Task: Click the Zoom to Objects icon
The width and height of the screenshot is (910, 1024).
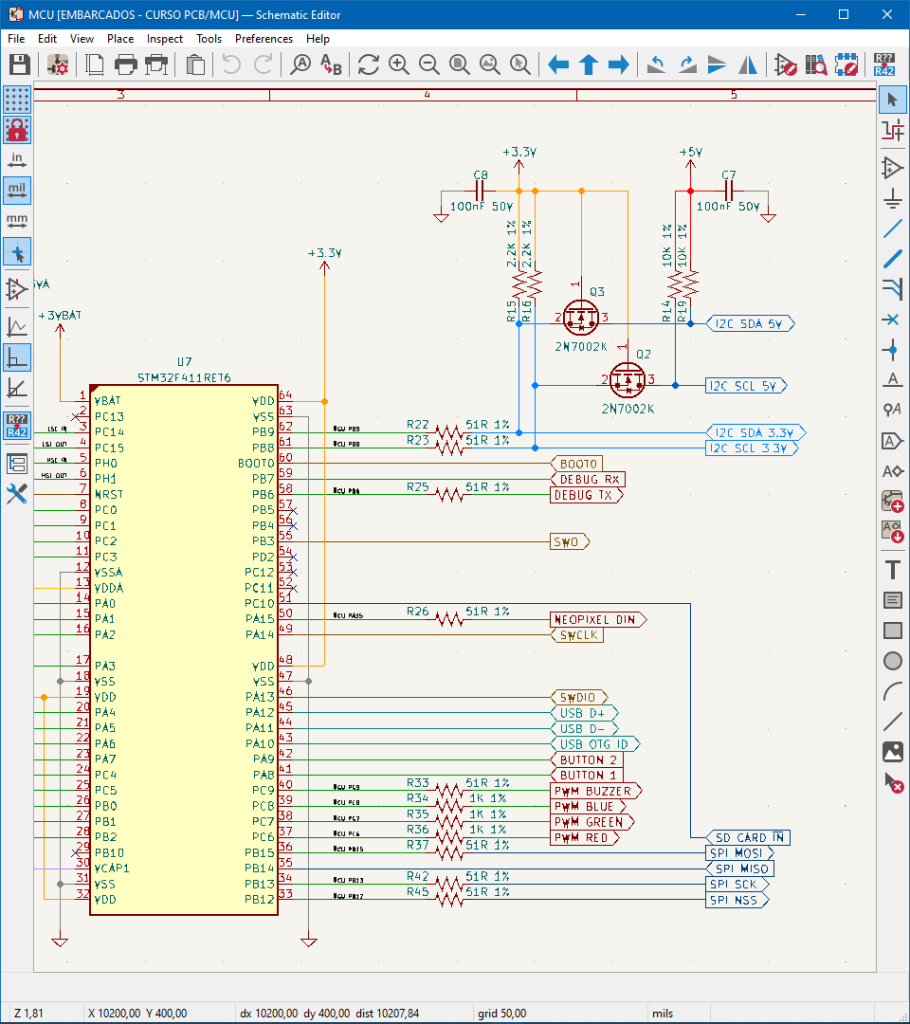Action: 489,65
